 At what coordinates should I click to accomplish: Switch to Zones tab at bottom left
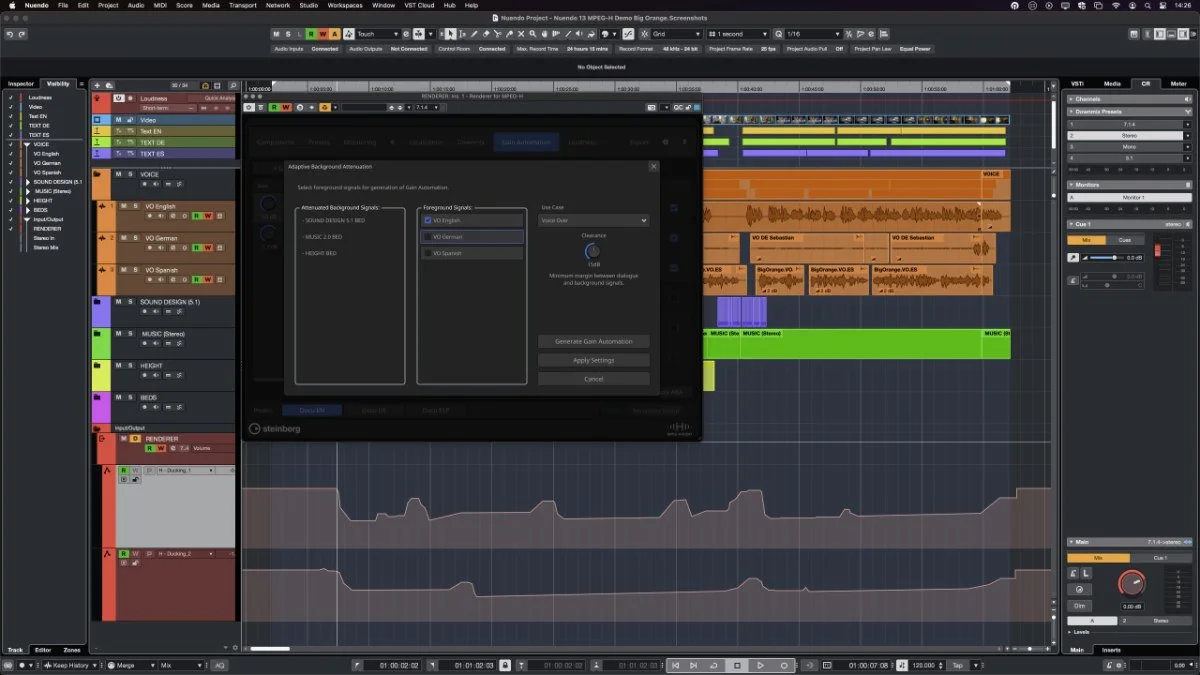tap(72, 650)
